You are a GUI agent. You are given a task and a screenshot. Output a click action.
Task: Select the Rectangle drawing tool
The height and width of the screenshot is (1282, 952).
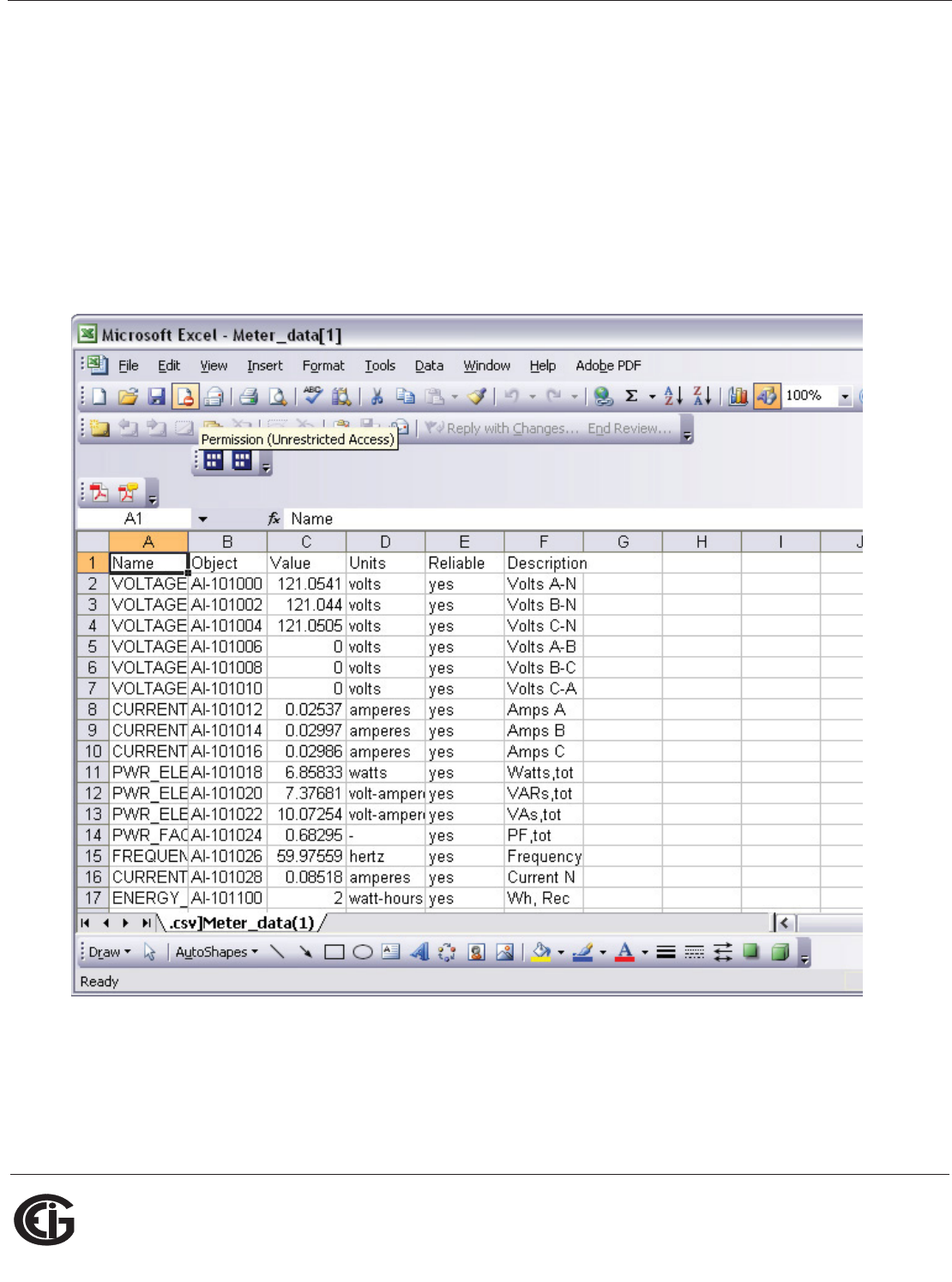point(334,952)
